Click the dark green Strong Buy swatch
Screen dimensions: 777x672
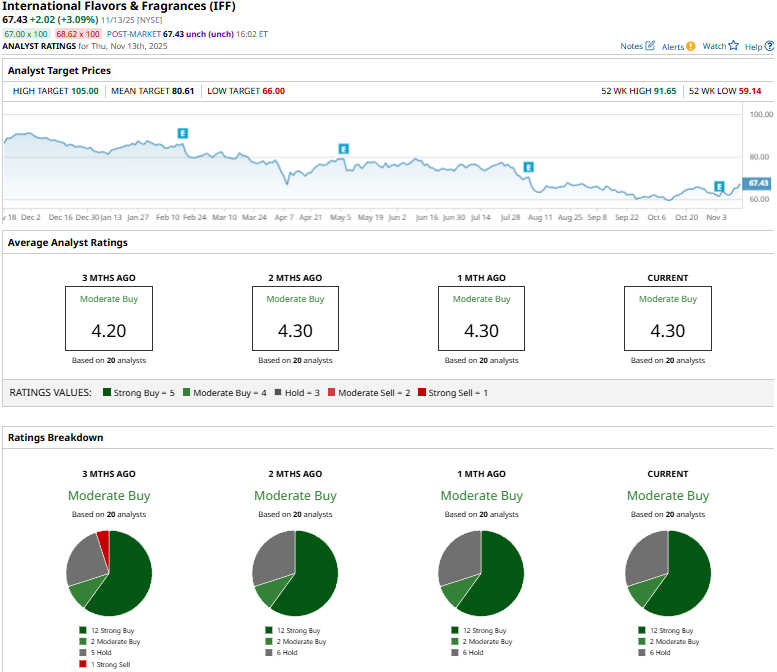tap(107, 392)
